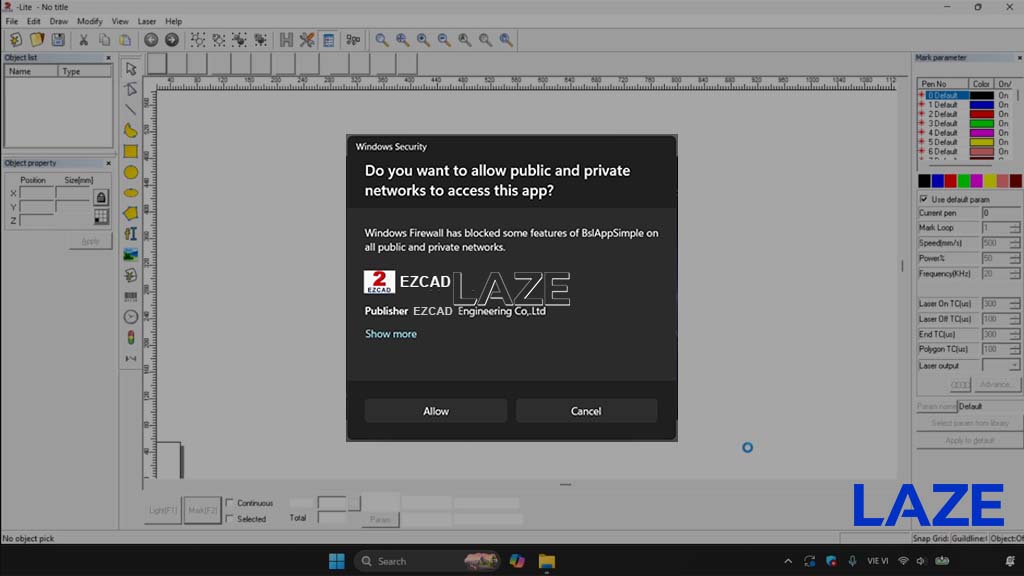Adjust the Speed(mm/s) spinner arrows

click(1014, 243)
